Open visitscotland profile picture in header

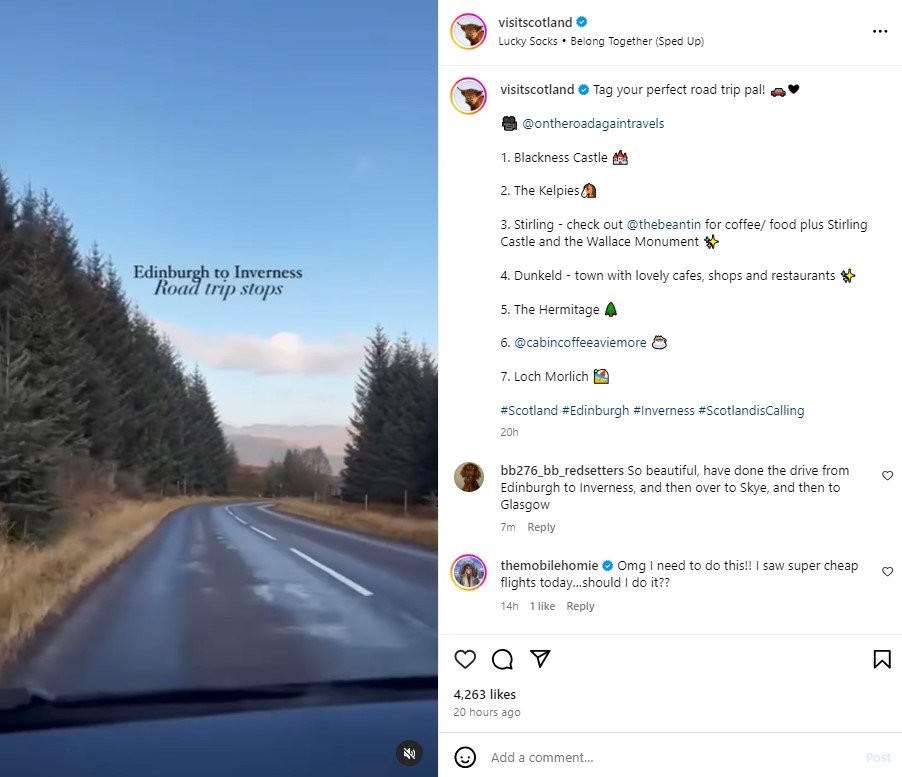point(469,32)
